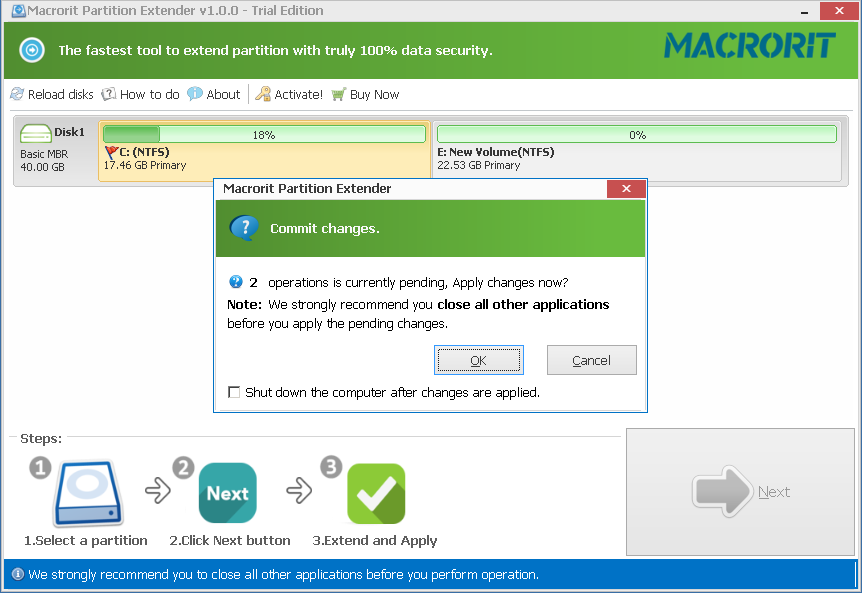Image resolution: width=862 pixels, height=593 pixels.
Task: Click the 'close all other applications' bold text
Action: pos(523,304)
